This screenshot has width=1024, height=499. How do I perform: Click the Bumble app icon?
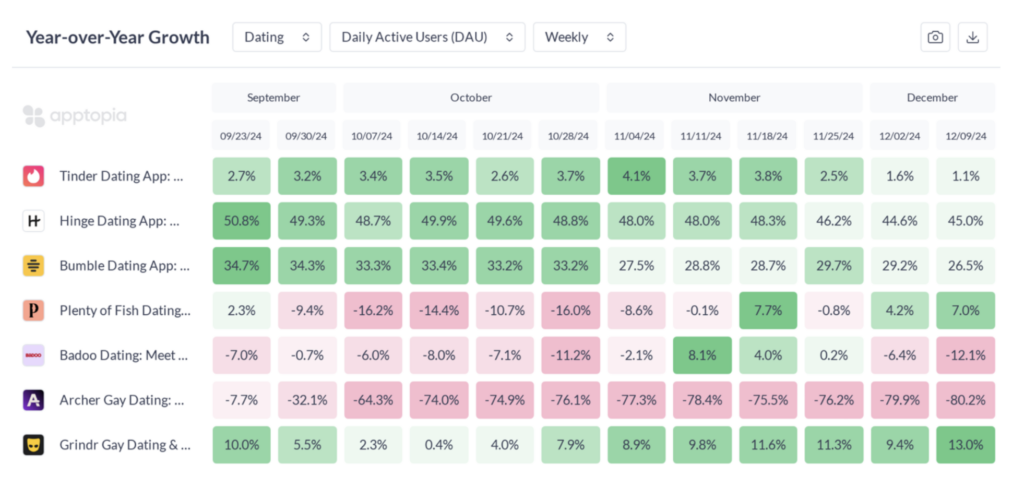click(x=34, y=266)
